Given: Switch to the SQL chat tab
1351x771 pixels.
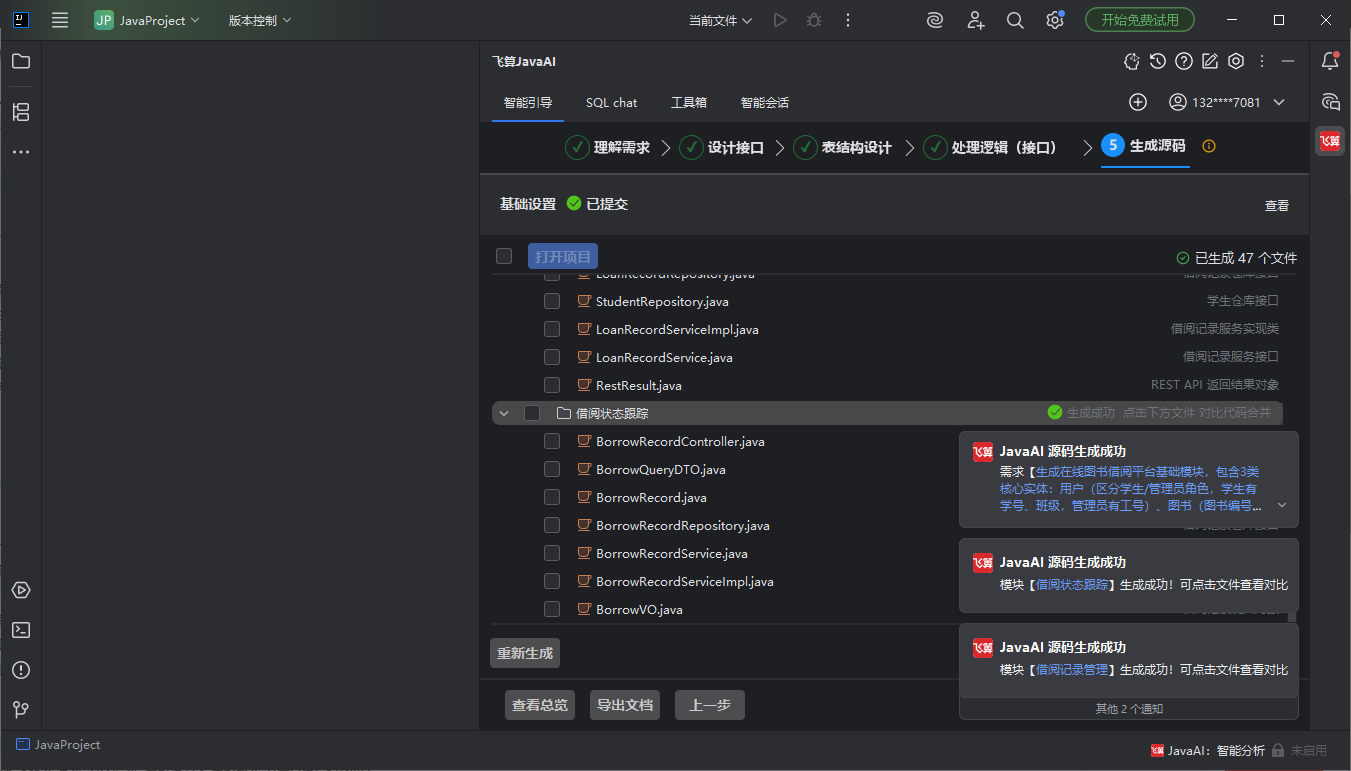Looking at the screenshot, I should 611,102.
